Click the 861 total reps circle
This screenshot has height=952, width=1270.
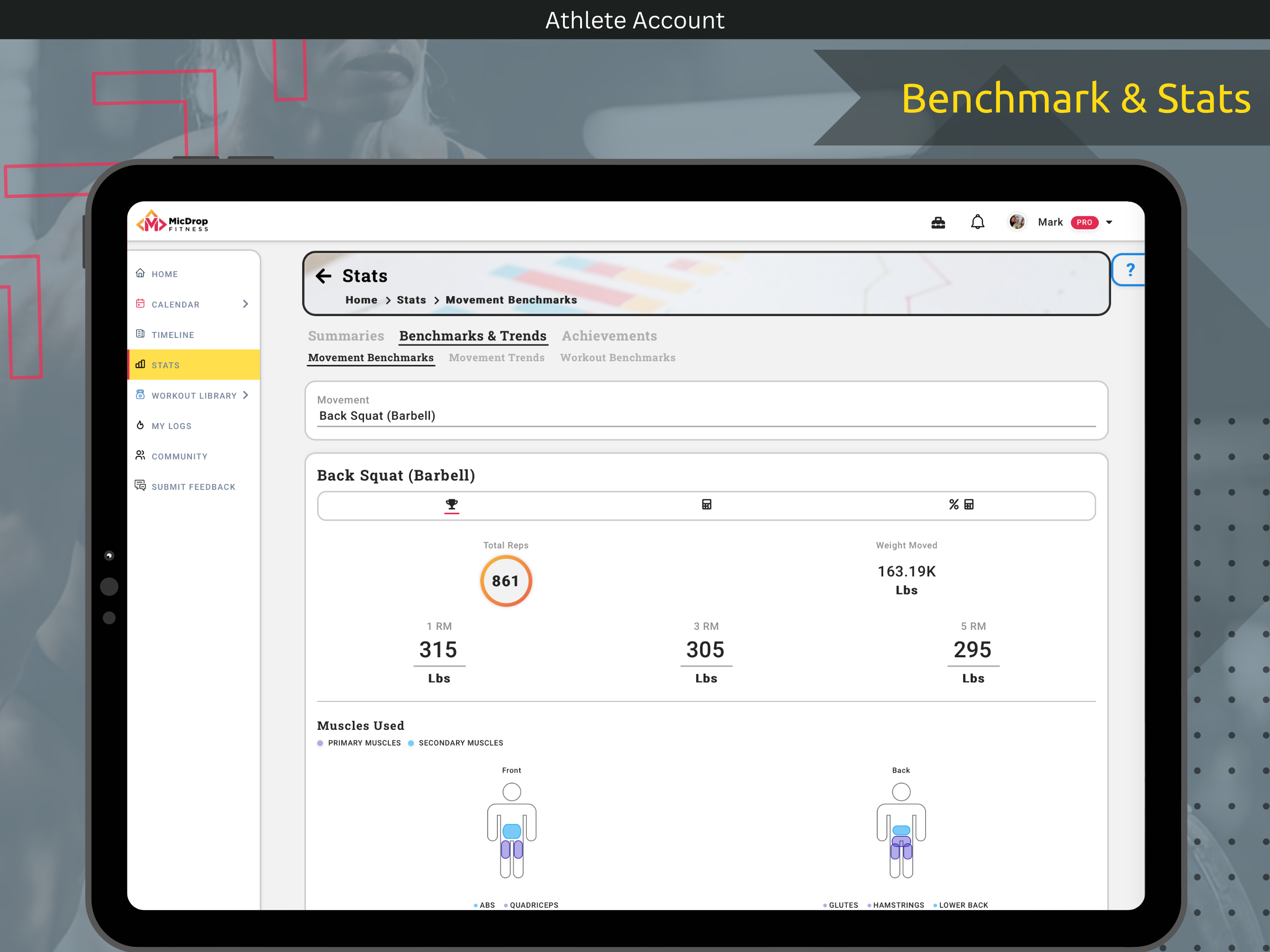pos(506,581)
